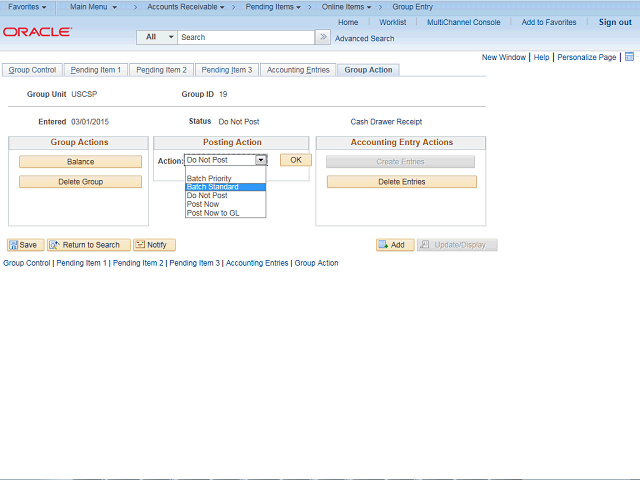This screenshot has width=640, height=480.
Task: Choose Do Not Post list option
Action: coord(225,196)
